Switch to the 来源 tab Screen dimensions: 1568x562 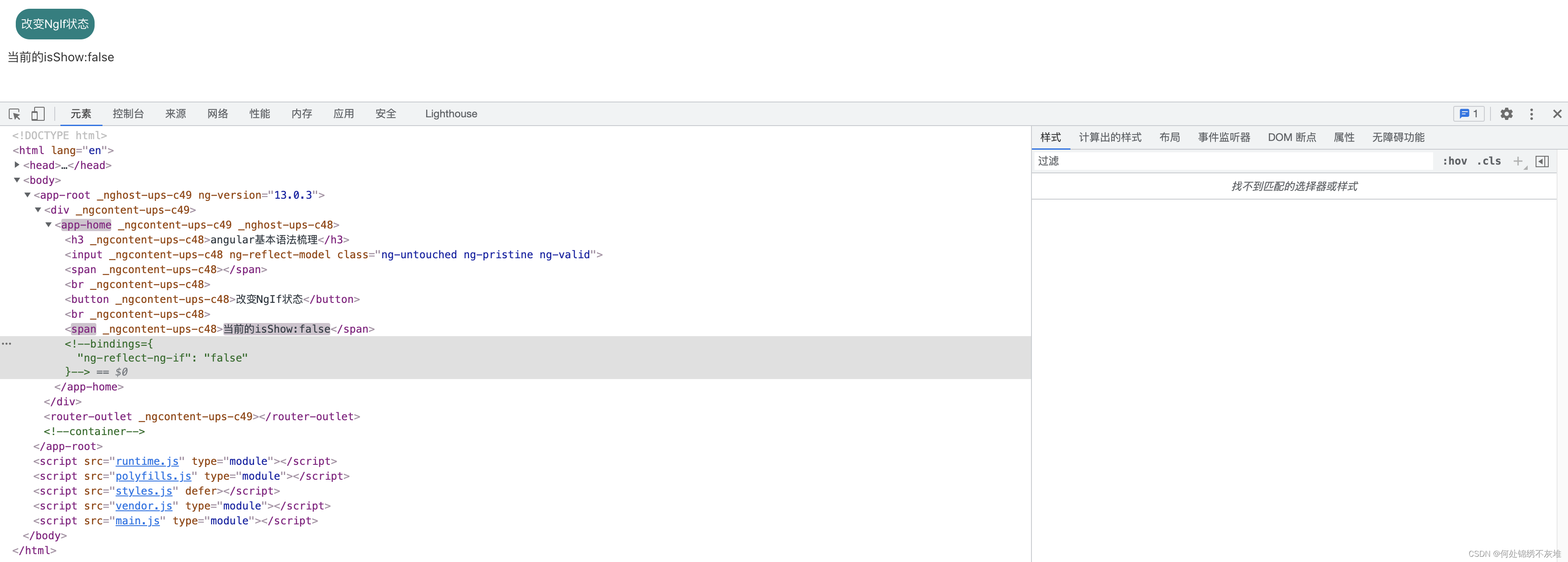[176, 114]
